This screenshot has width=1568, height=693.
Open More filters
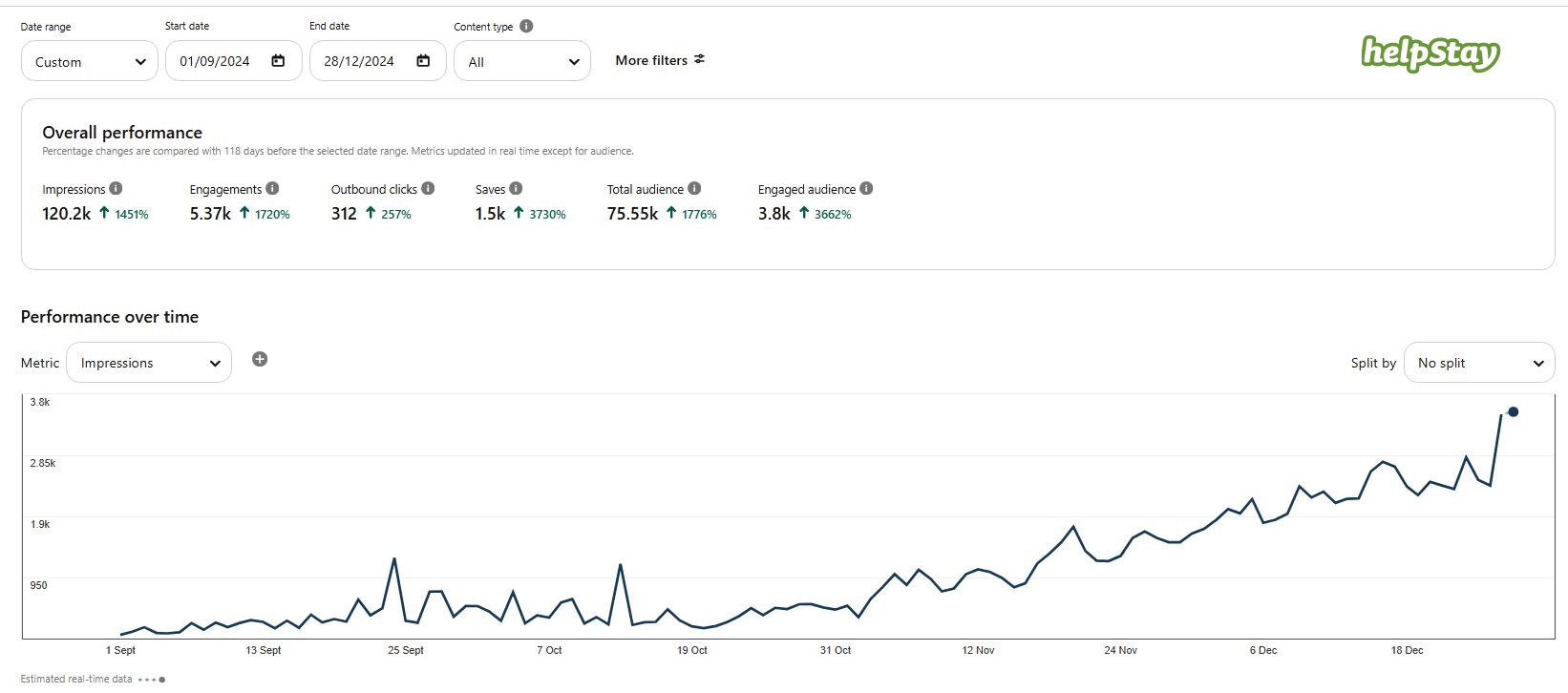(x=660, y=60)
